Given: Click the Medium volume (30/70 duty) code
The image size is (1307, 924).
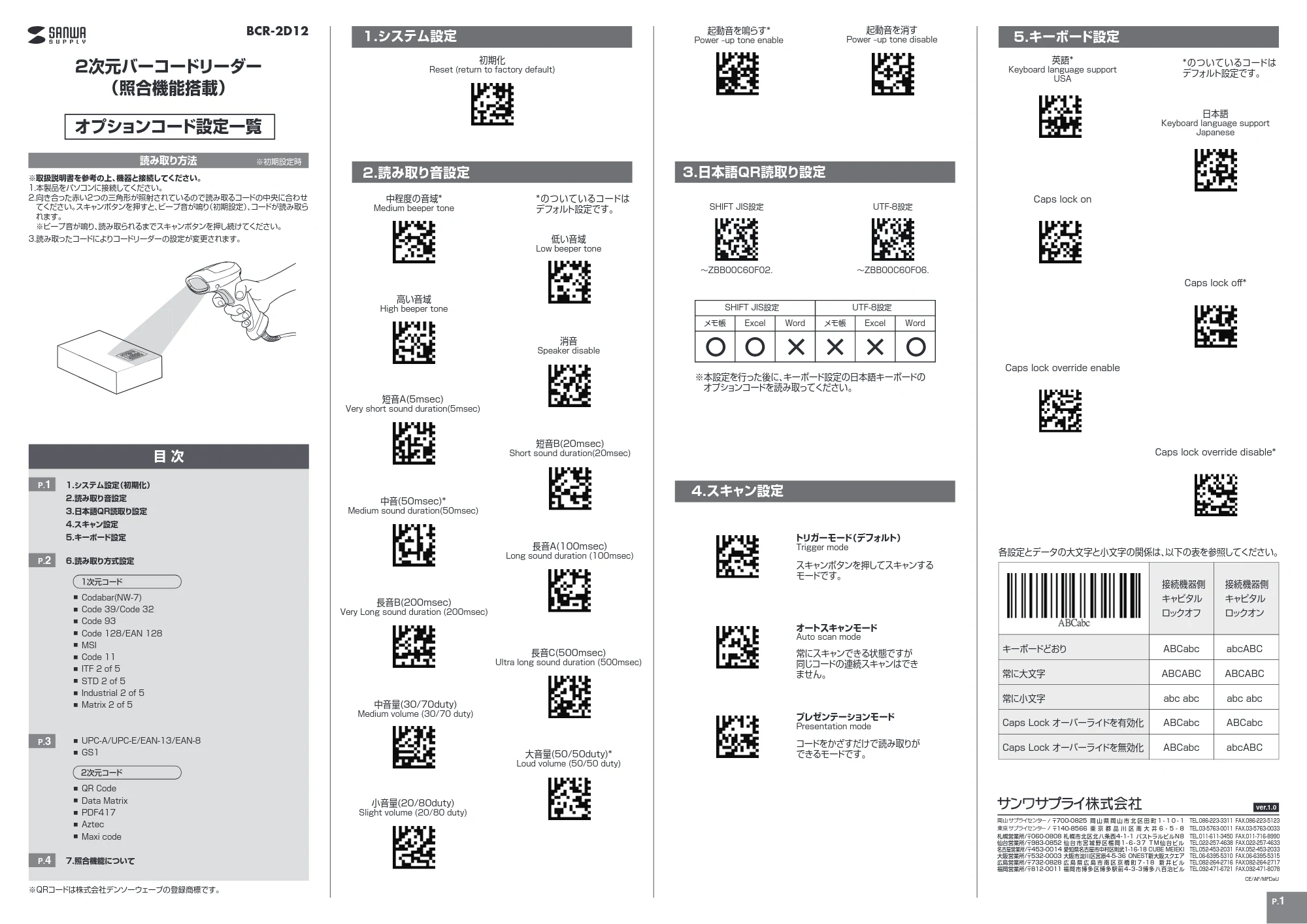Looking at the screenshot, I should (x=414, y=747).
